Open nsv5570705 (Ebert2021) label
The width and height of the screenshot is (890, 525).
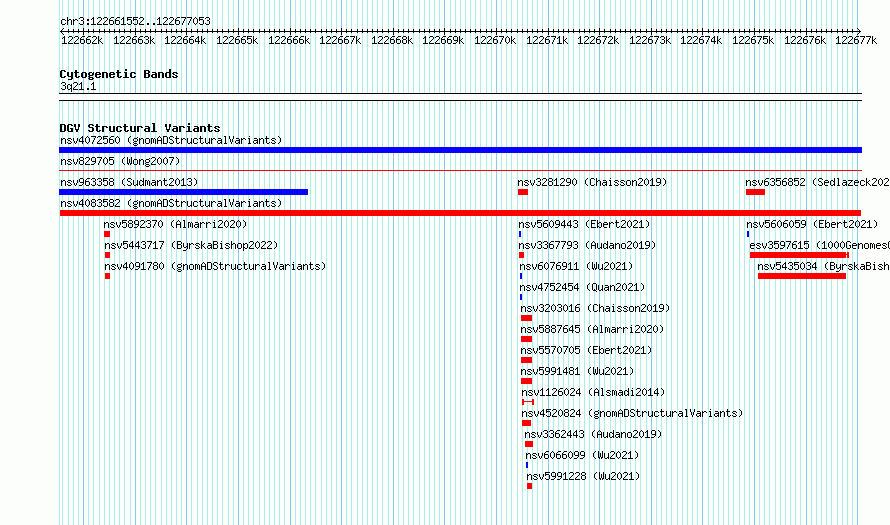pyautogui.click(x=586, y=350)
